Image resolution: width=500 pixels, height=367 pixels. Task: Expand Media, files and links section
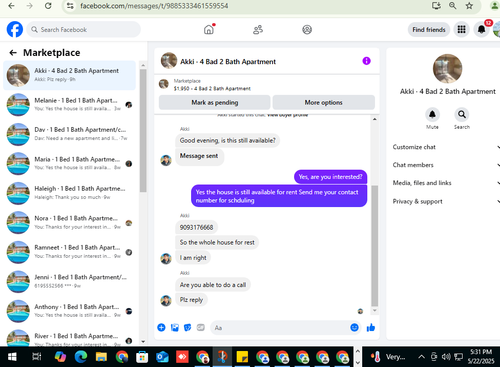pos(445,183)
